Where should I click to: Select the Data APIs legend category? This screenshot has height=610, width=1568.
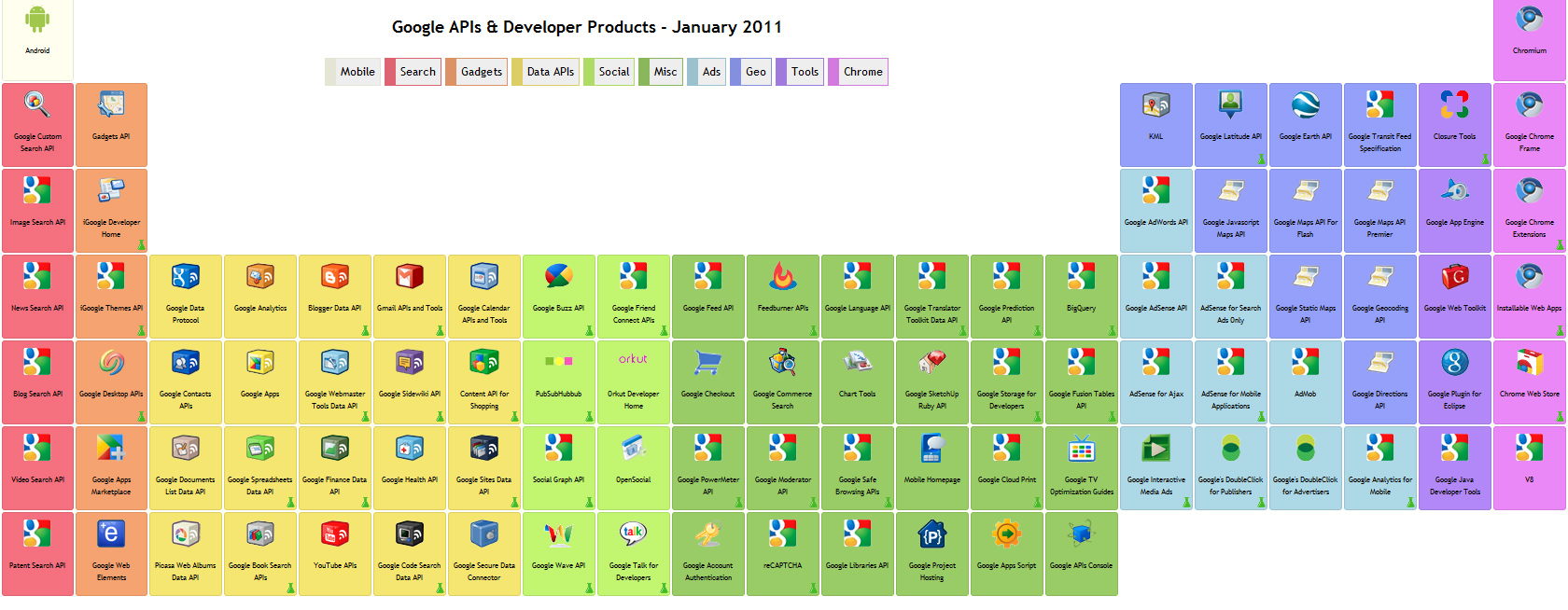550,72
